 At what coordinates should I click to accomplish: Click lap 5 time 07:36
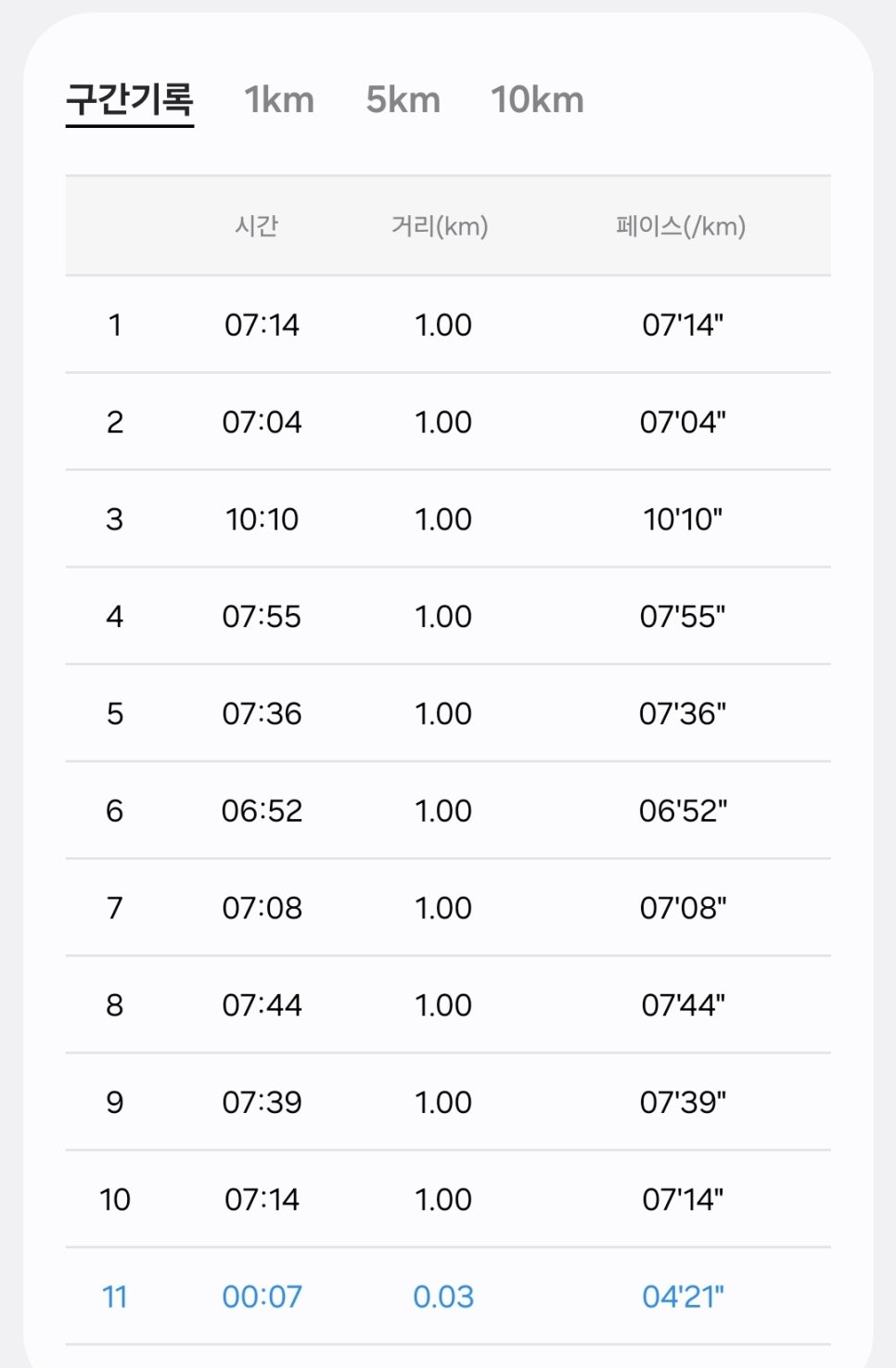(x=262, y=714)
